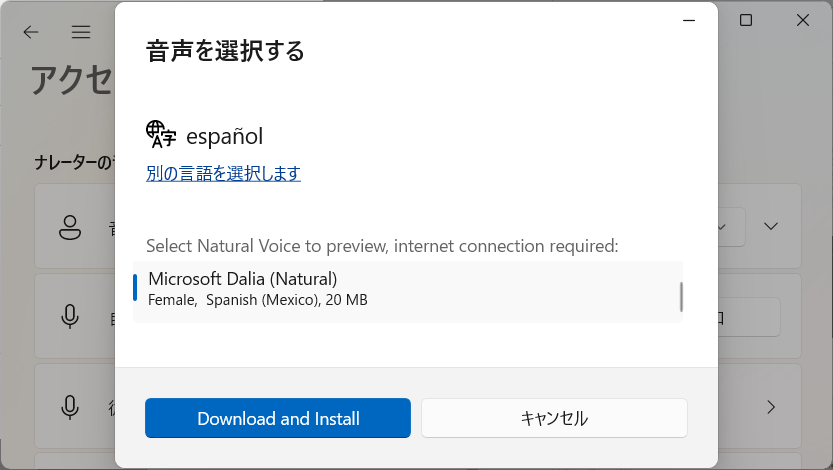Click the person voice icon in settings
This screenshot has height=470, width=833.
point(70,227)
